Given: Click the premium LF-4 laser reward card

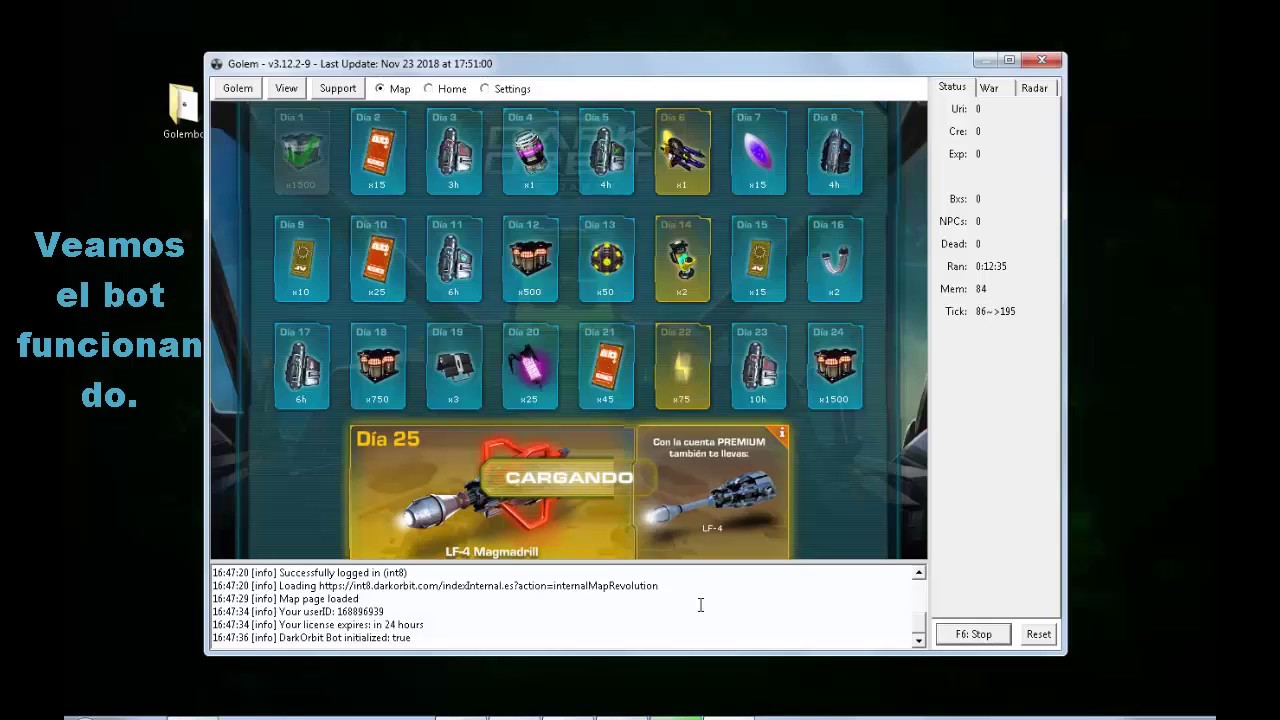Looking at the screenshot, I should point(713,493).
